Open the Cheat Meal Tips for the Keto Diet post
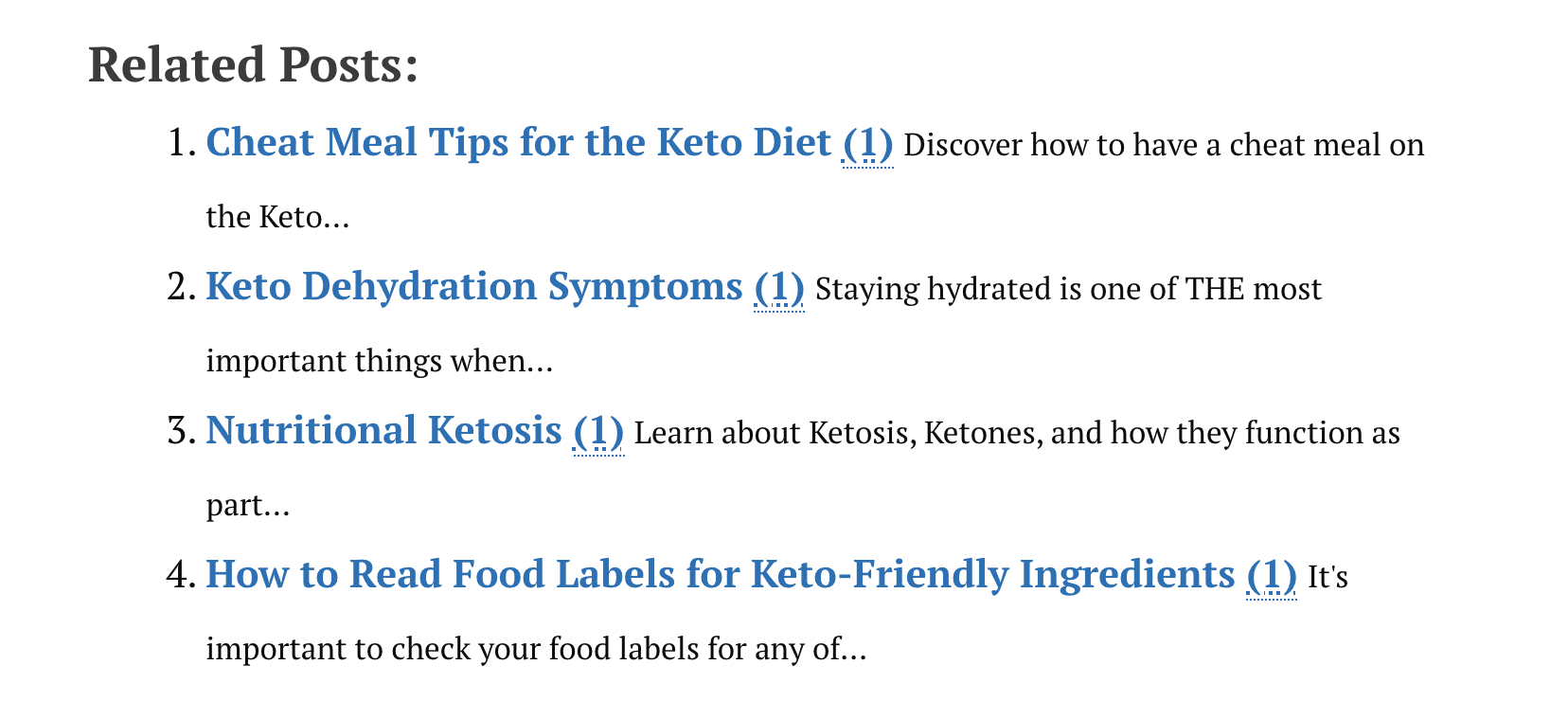 click(x=518, y=143)
